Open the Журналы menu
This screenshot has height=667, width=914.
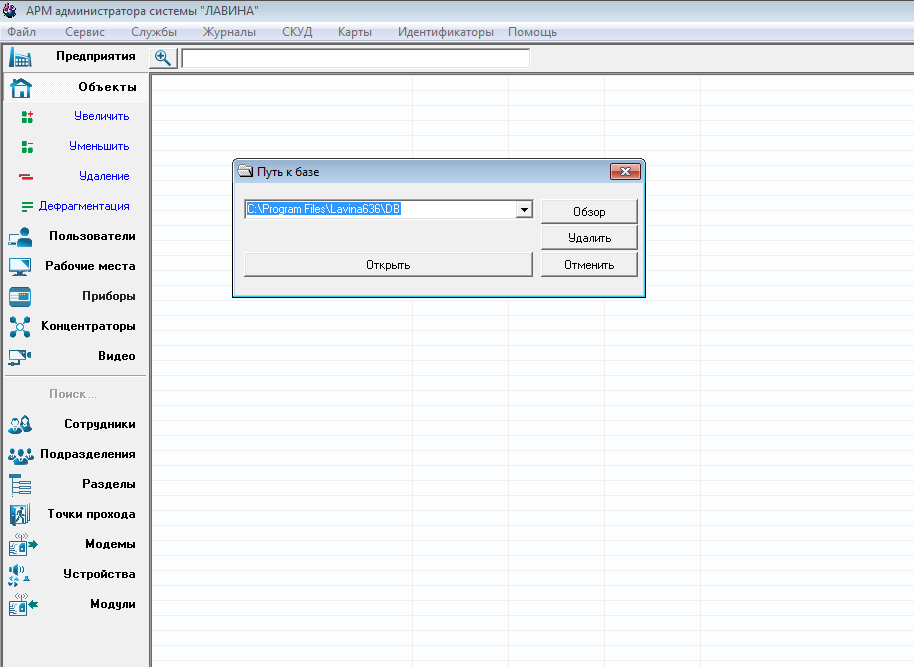click(x=229, y=32)
